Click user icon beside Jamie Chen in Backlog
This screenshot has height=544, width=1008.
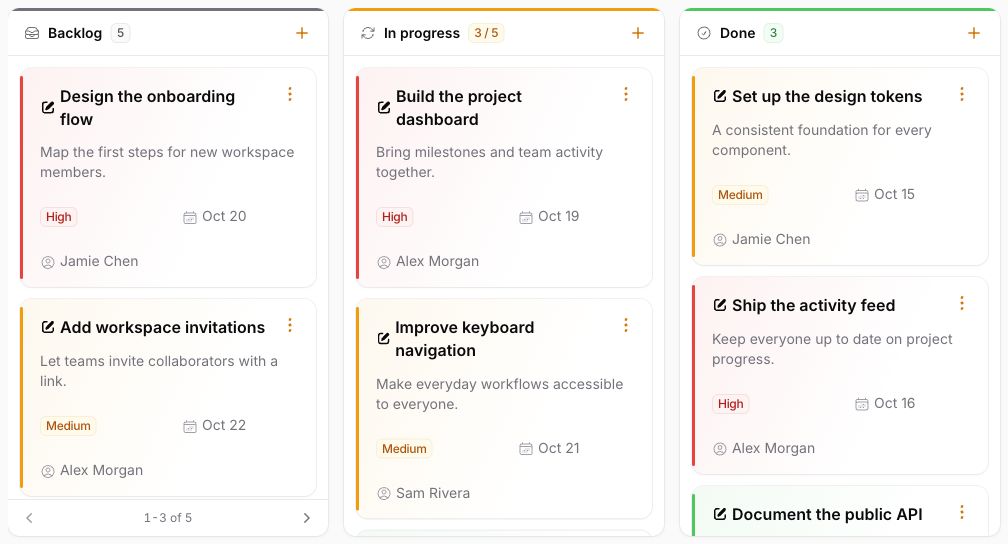(x=48, y=262)
